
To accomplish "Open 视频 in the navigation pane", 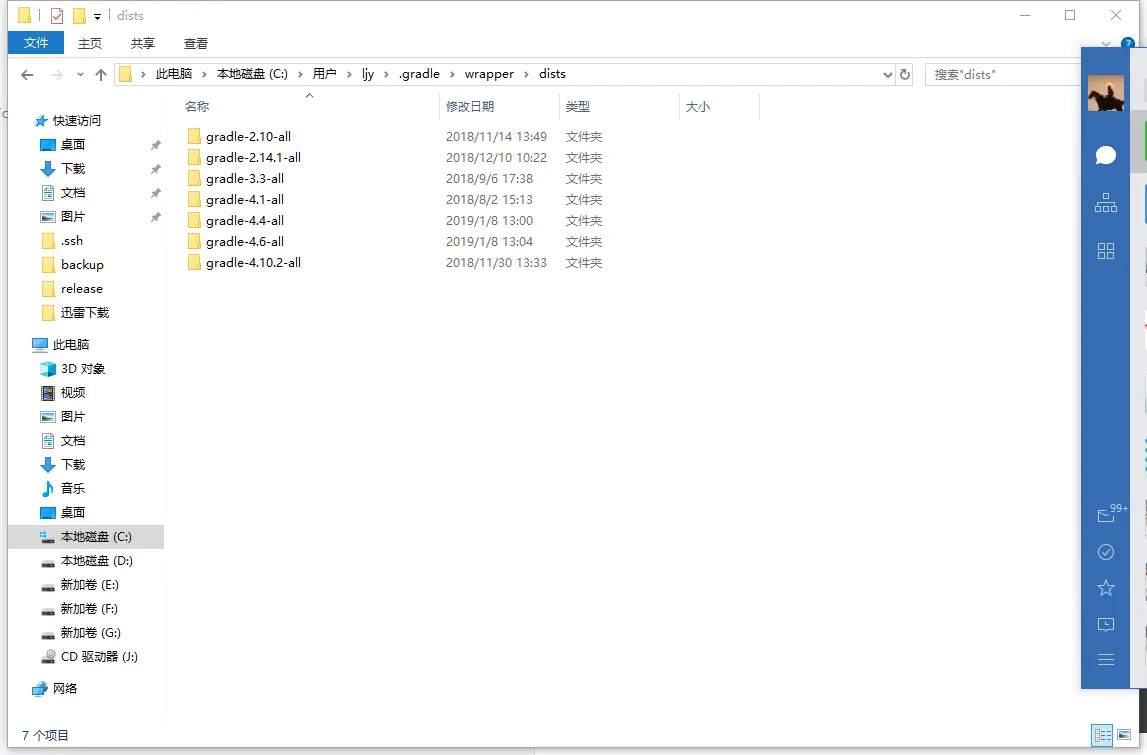I will point(72,393).
